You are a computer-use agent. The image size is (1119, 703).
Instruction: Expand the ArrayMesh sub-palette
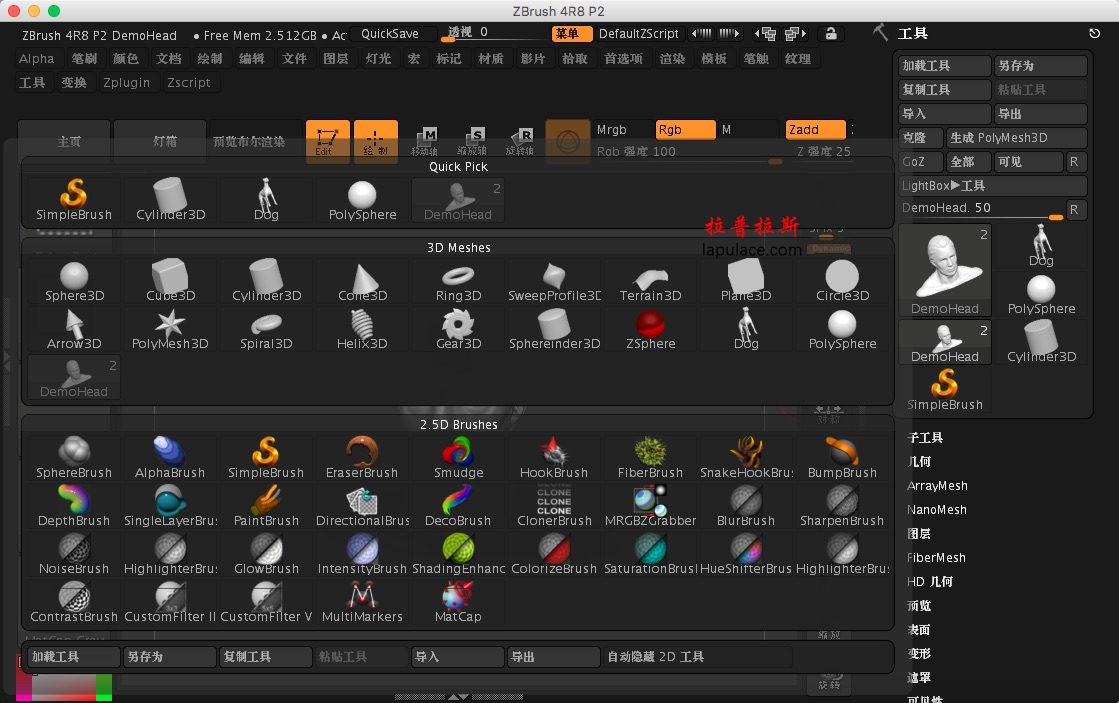click(937, 485)
